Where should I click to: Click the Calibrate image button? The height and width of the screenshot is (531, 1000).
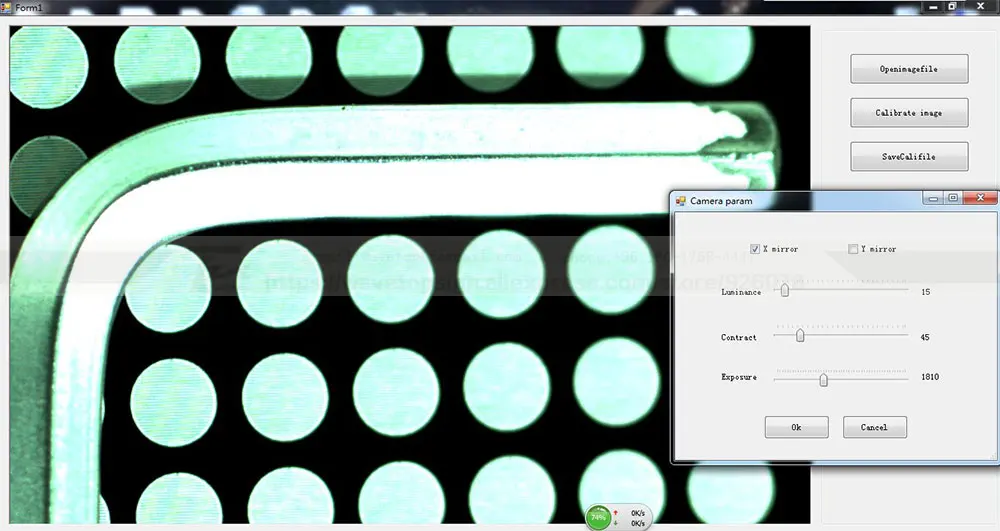point(909,113)
